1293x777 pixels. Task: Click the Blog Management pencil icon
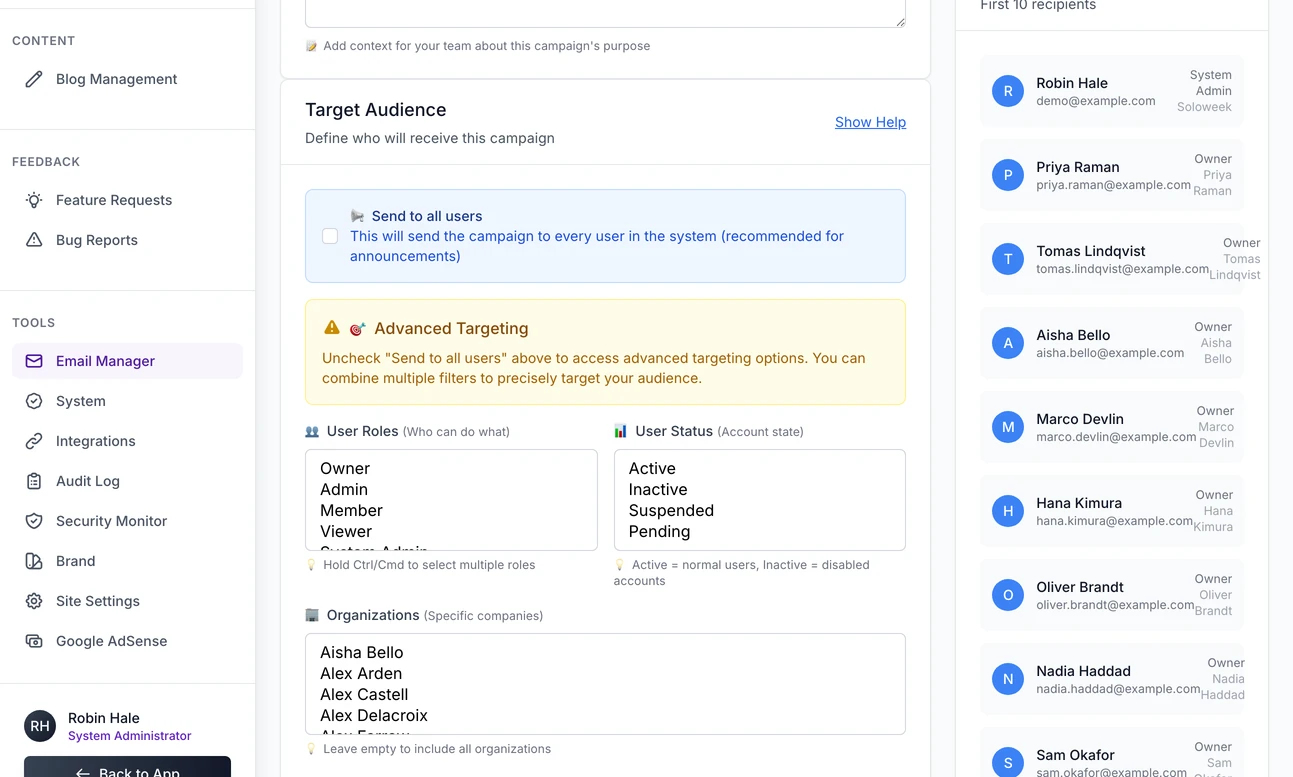tap(34, 79)
